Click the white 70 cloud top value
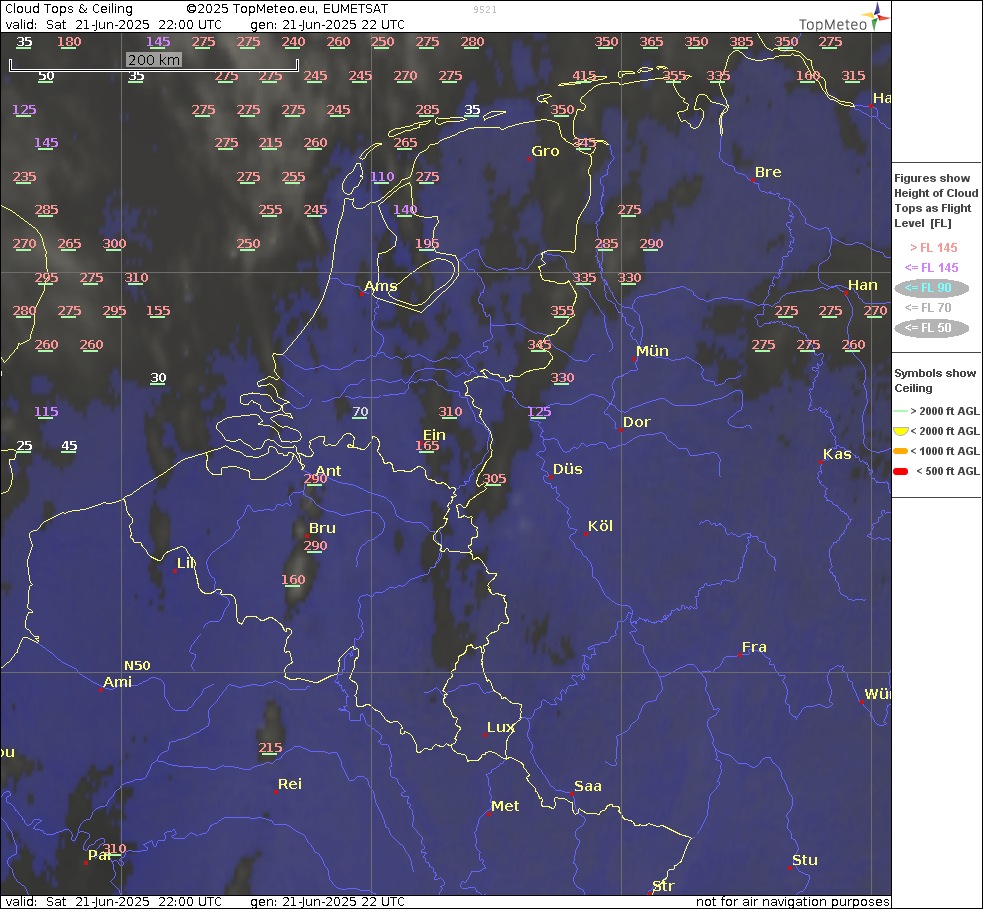 (x=360, y=411)
